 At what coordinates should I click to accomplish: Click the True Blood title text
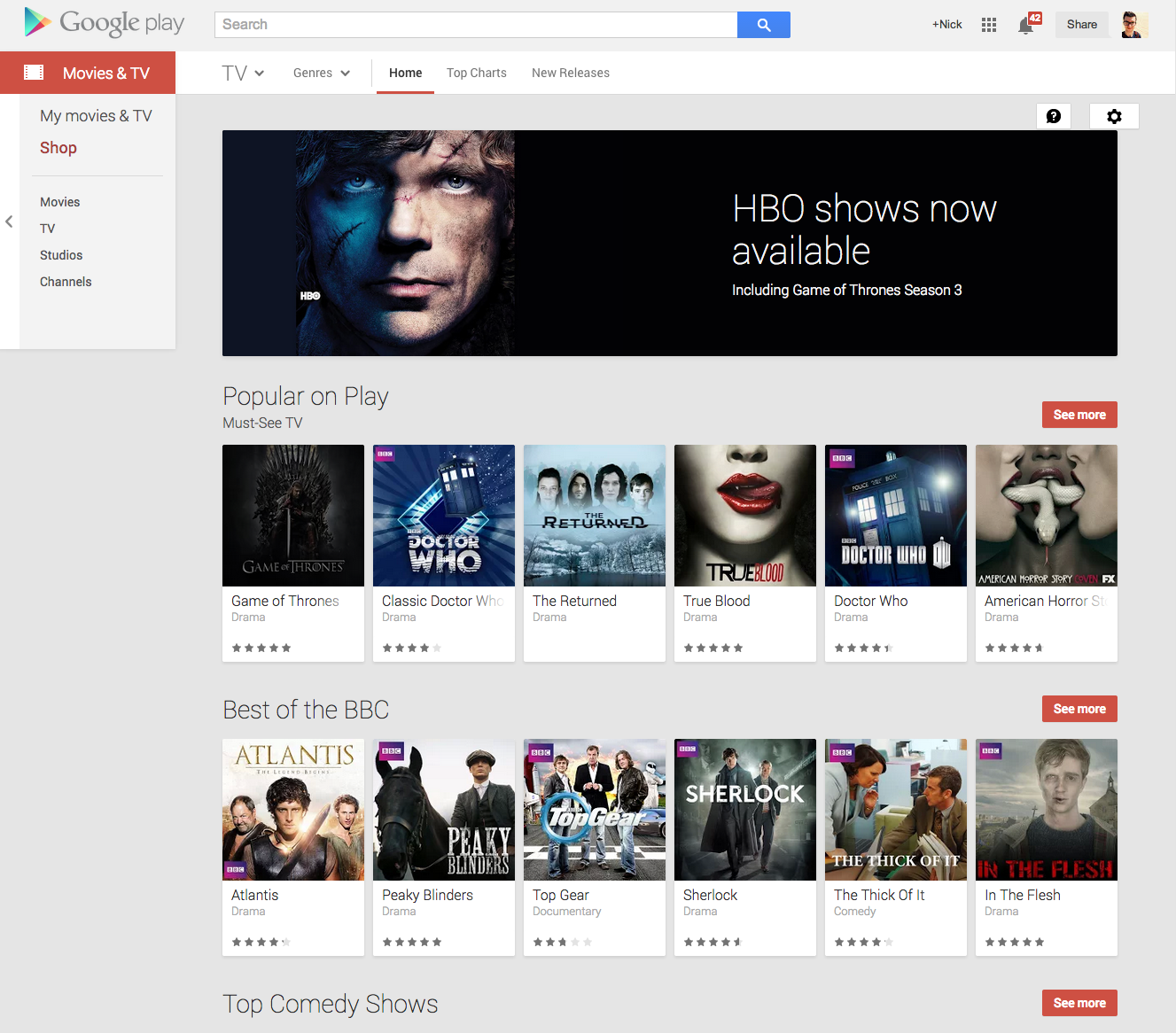[717, 601]
